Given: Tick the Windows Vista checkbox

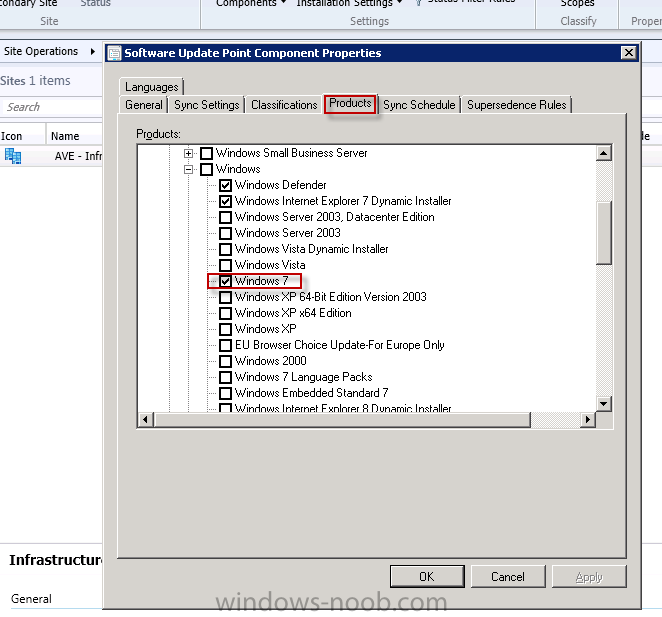Looking at the screenshot, I should click(x=225, y=265).
